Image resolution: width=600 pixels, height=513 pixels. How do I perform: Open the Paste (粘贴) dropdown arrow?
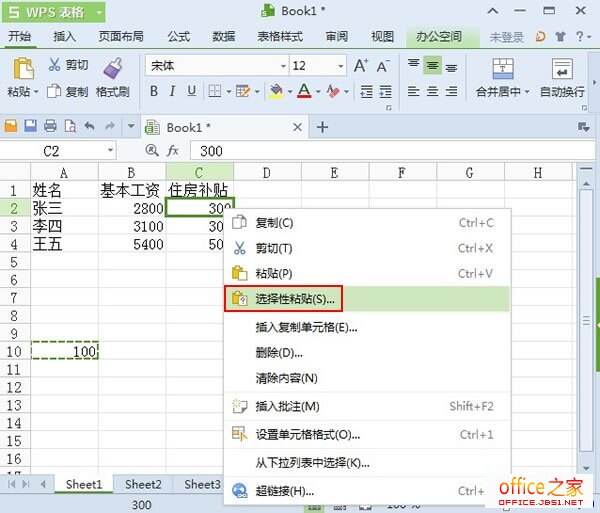click(x=36, y=92)
